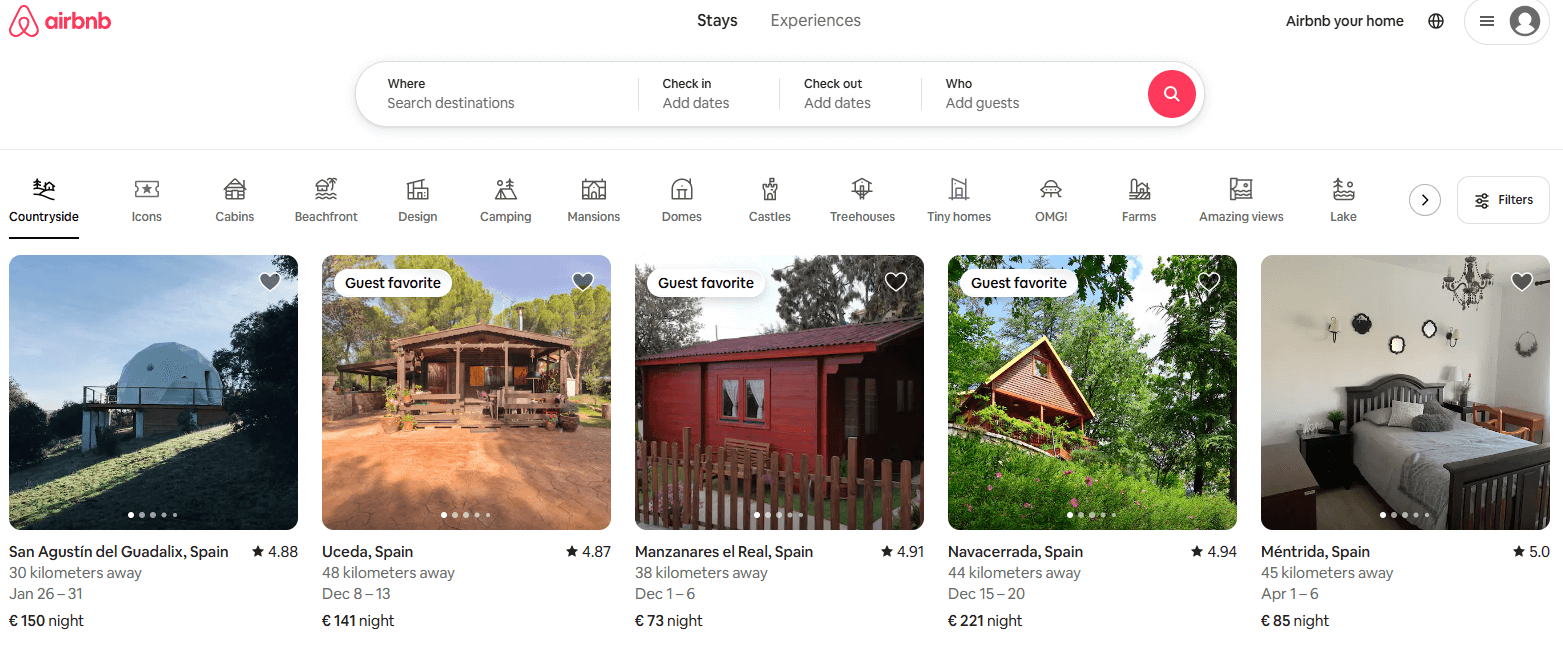Image resolution: width=1563 pixels, height=654 pixels.
Task: Save the Navacerrada listing to wishlist
Action: pos(1209,282)
